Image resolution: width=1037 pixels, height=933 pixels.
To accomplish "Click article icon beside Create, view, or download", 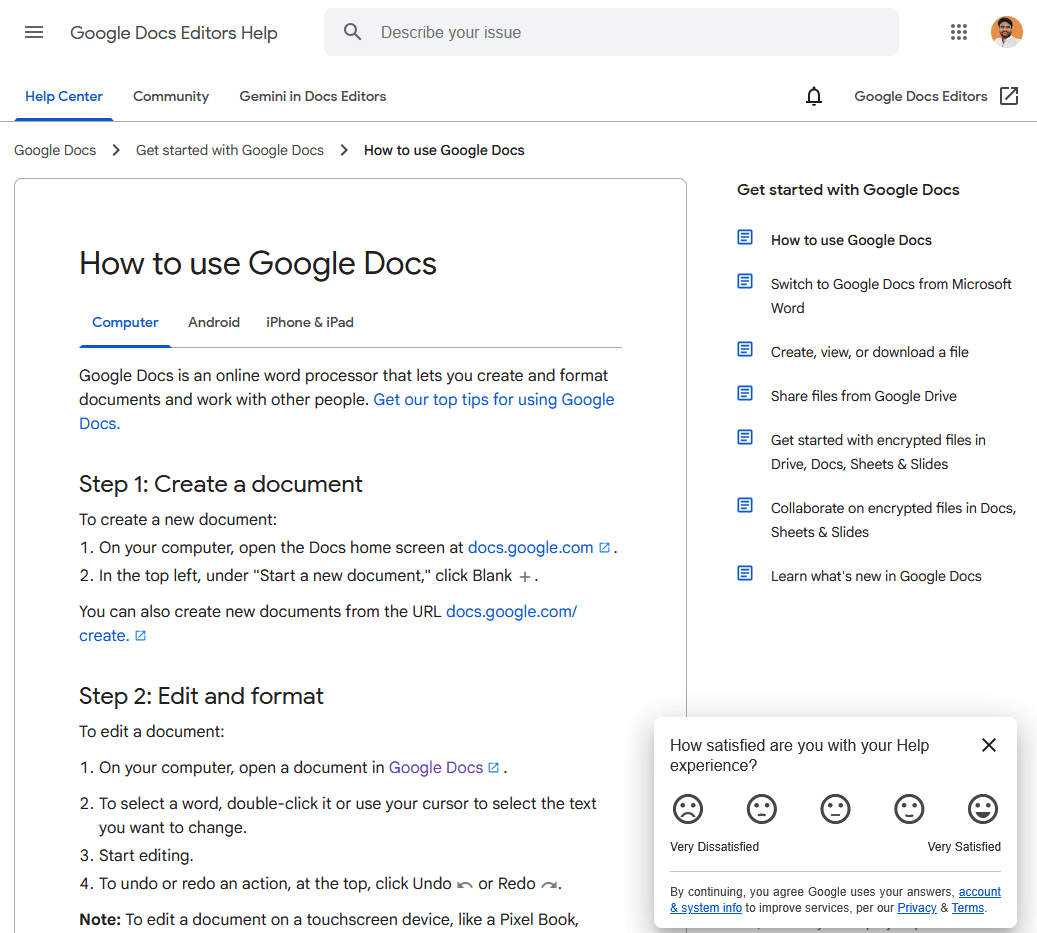I will (745, 349).
